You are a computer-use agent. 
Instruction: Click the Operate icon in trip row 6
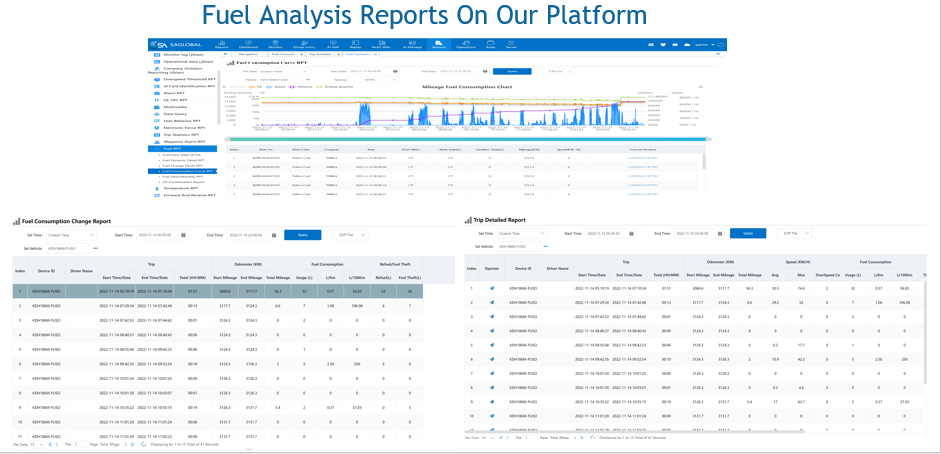tap(492, 357)
